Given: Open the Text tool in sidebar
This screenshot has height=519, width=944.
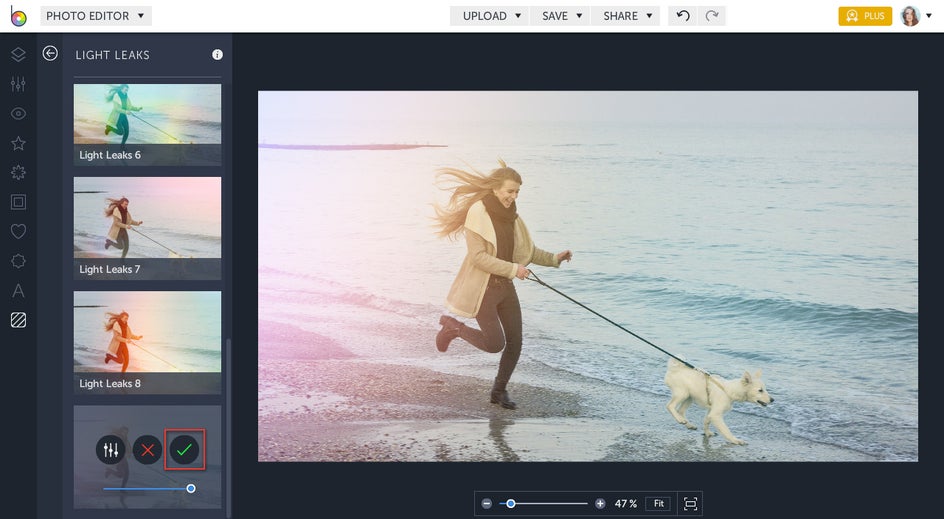Looking at the screenshot, I should (x=18, y=291).
